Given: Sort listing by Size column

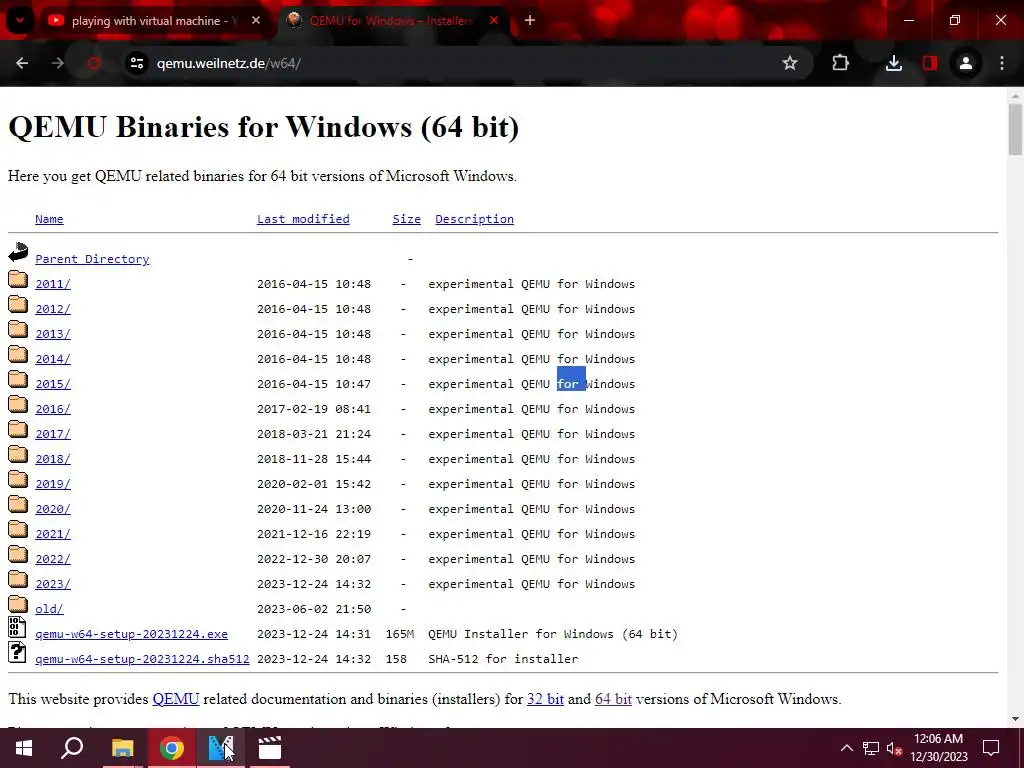Looking at the screenshot, I should point(406,219).
